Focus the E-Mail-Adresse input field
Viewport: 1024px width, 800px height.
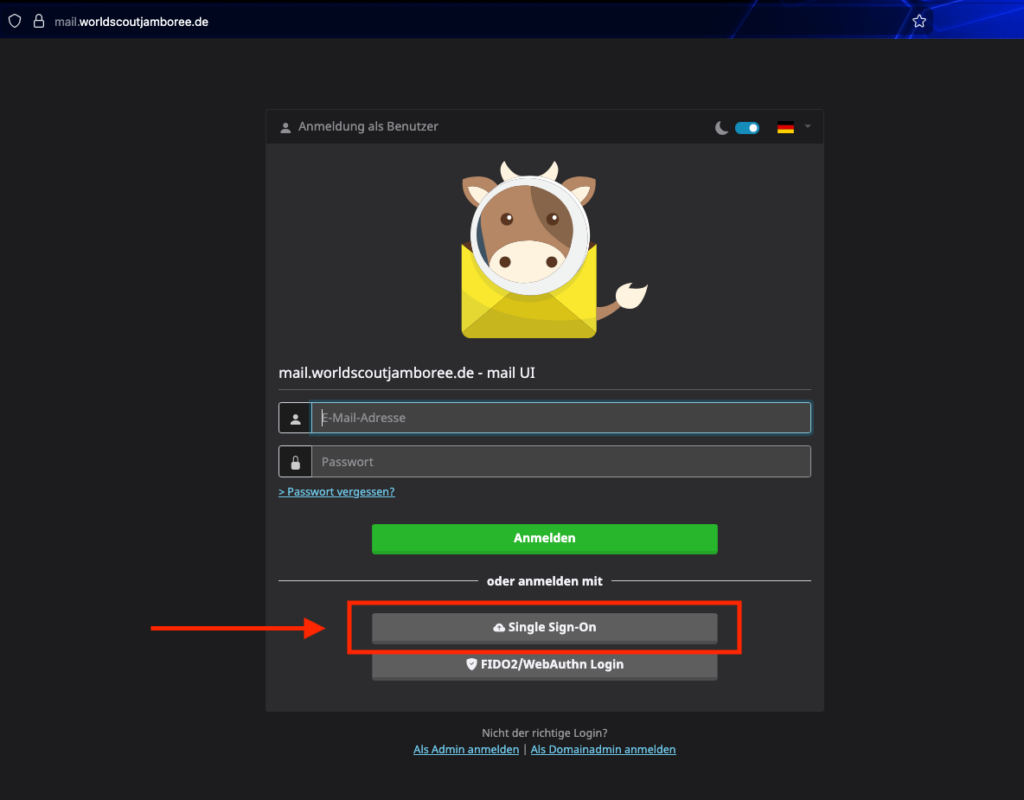[560, 418]
